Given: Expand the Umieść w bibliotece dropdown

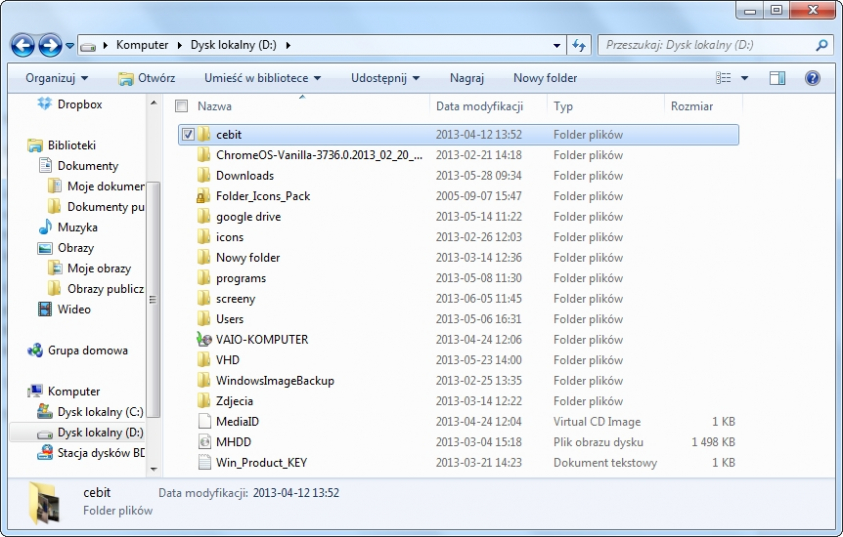Looking at the screenshot, I should pyautogui.click(x=262, y=78).
